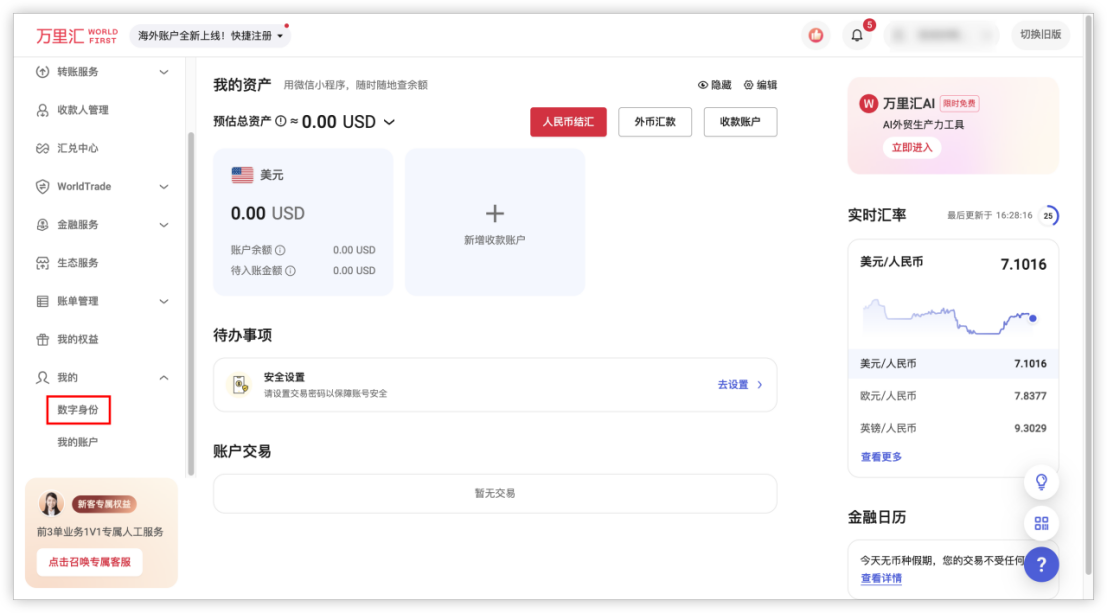Click the floating QR grid icon
This screenshot has height=613, width=1107.
(1041, 523)
